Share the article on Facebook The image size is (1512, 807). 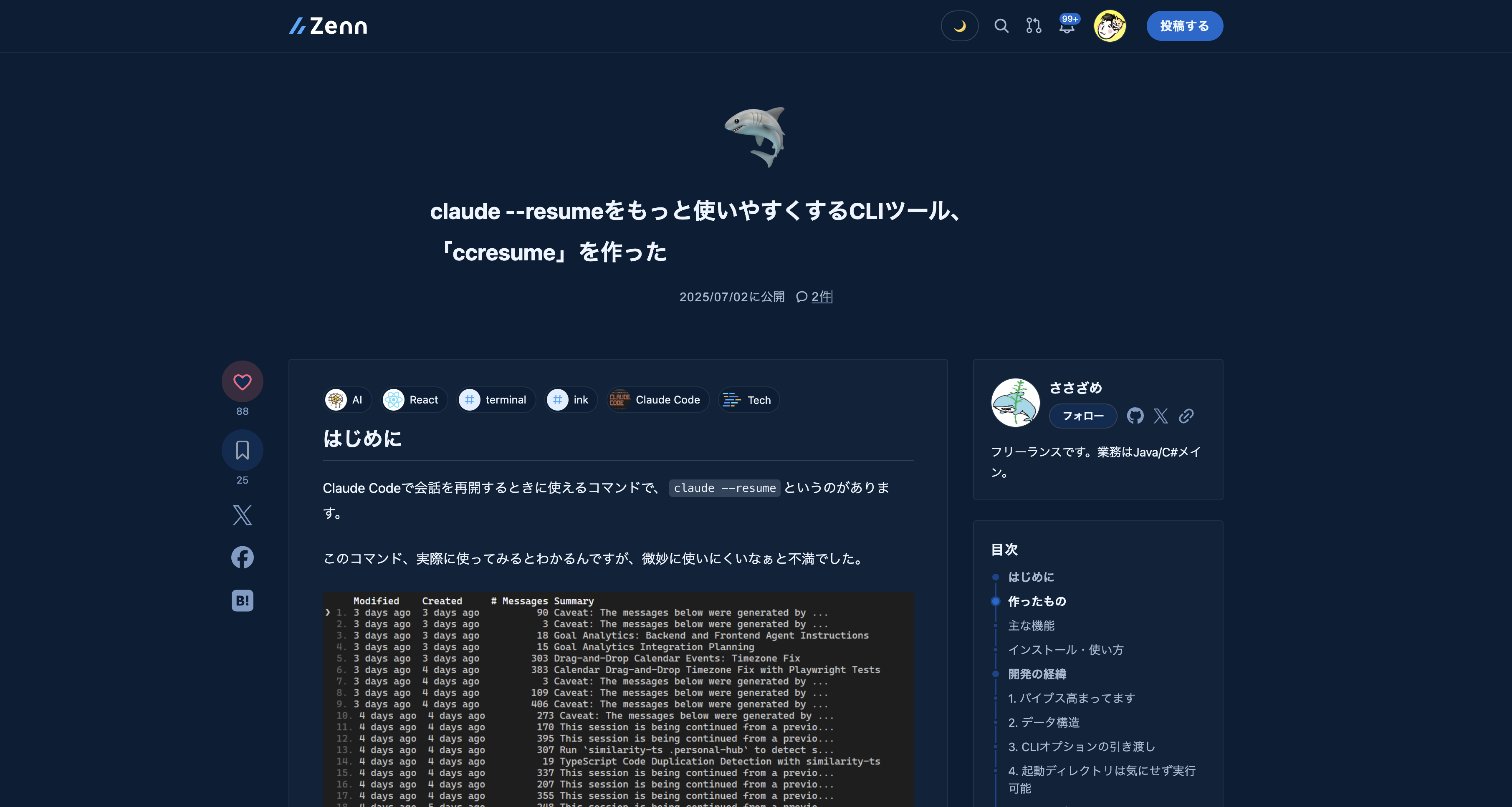[x=243, y=557]
